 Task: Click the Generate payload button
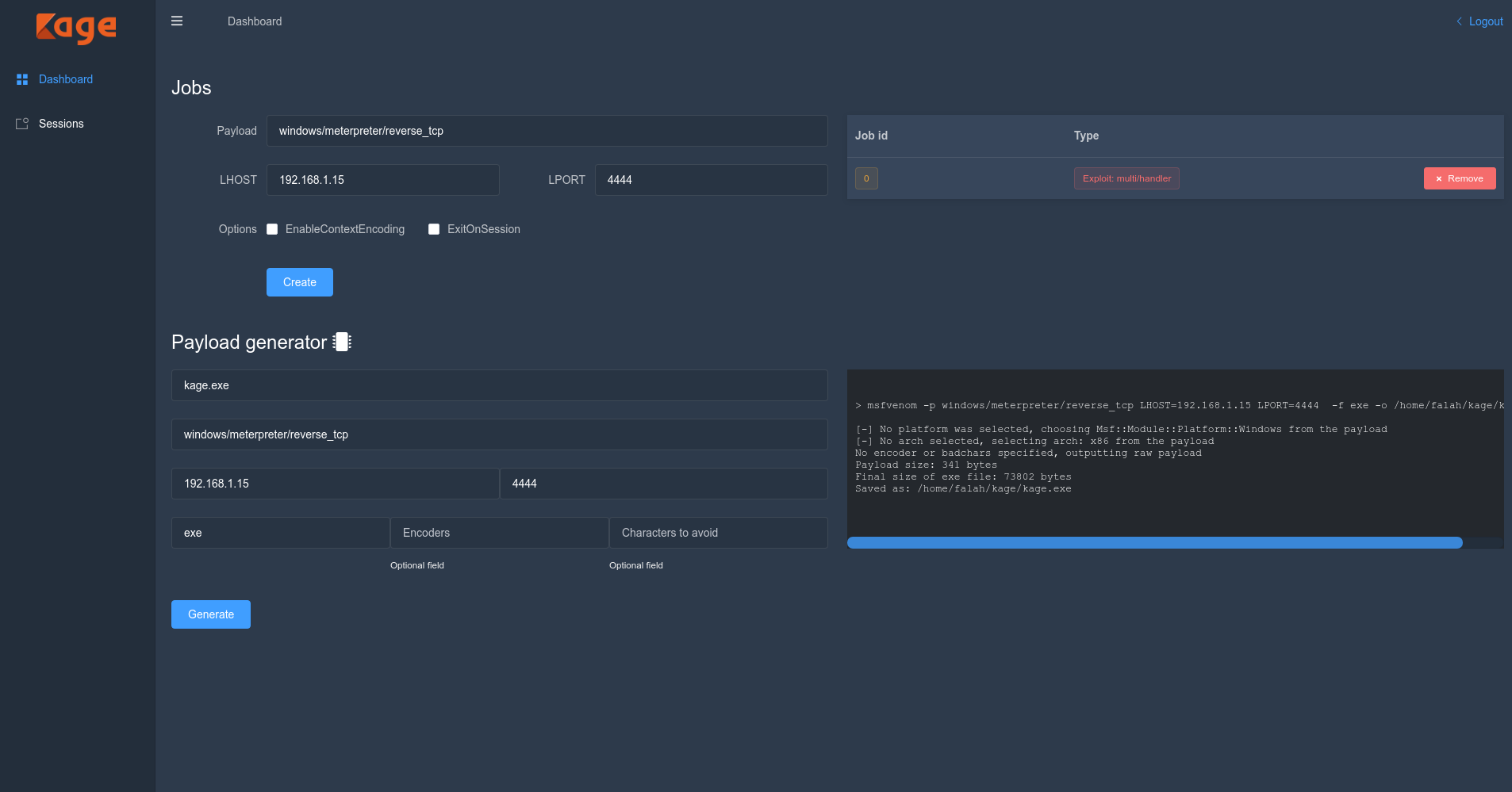[211, 614]
